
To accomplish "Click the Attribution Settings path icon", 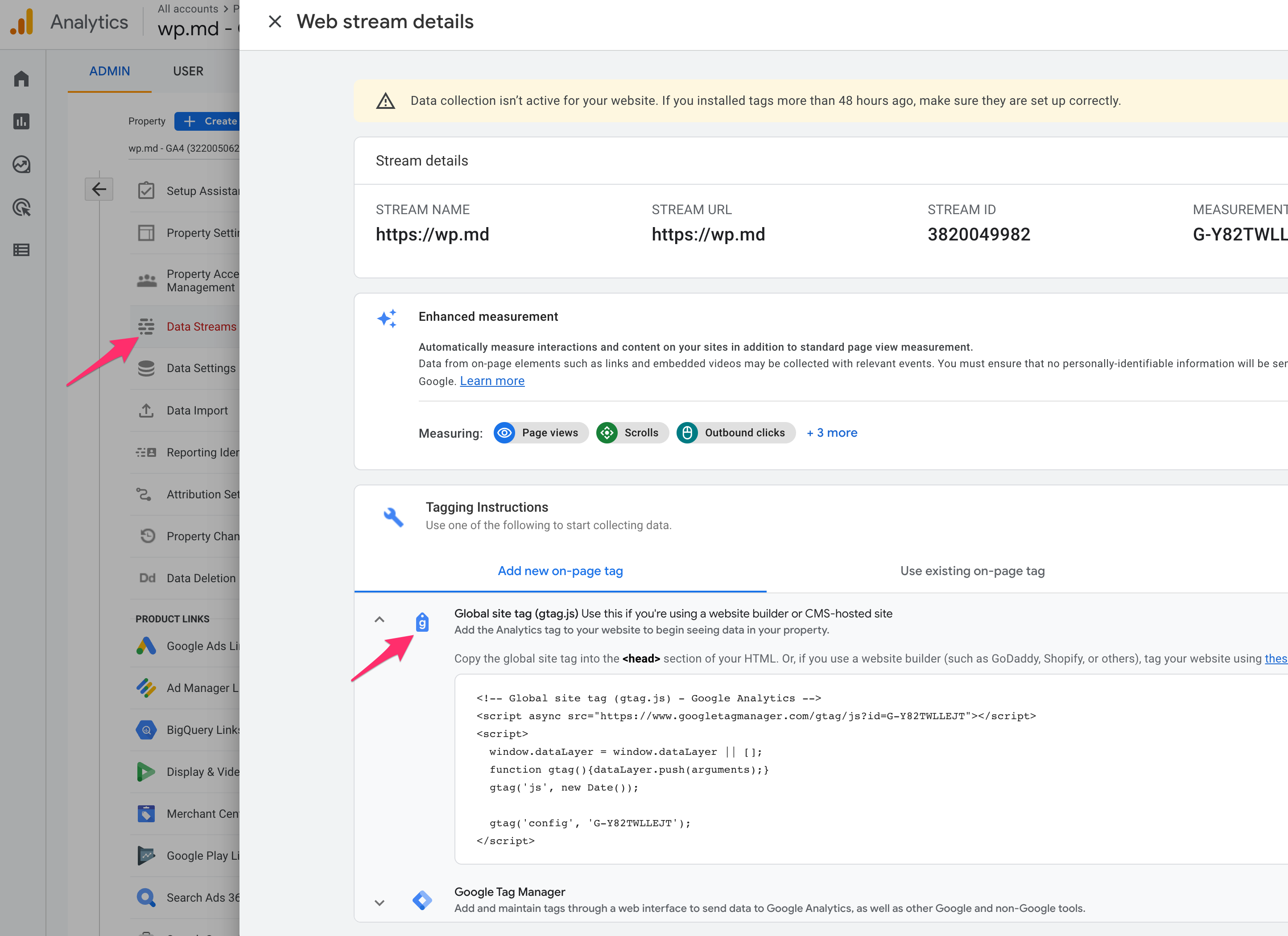I will click(144, 494).
